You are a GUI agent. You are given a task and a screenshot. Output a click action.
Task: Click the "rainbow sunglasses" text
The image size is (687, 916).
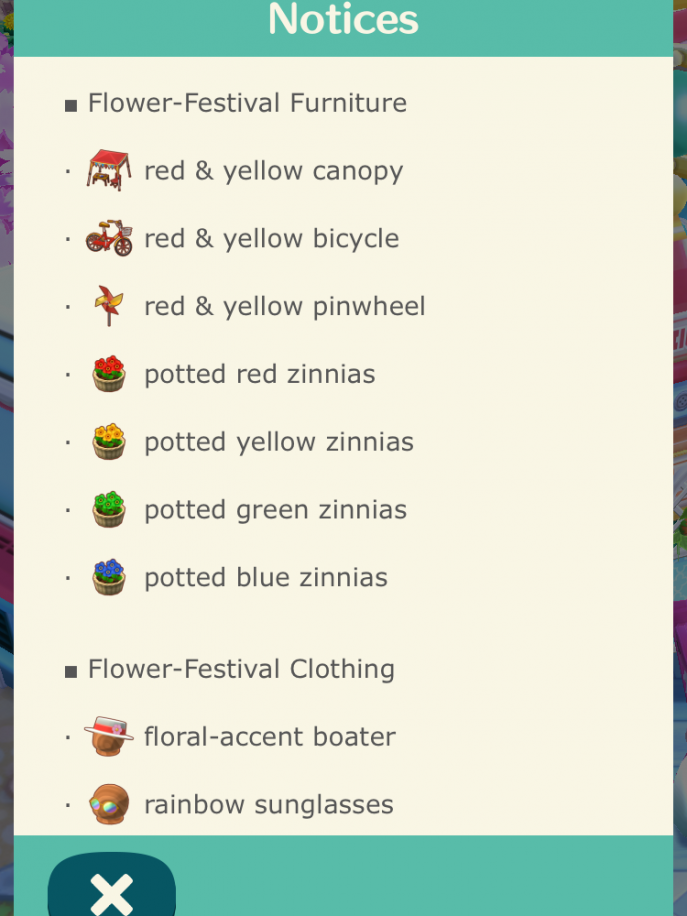click(x=268, y=804)
